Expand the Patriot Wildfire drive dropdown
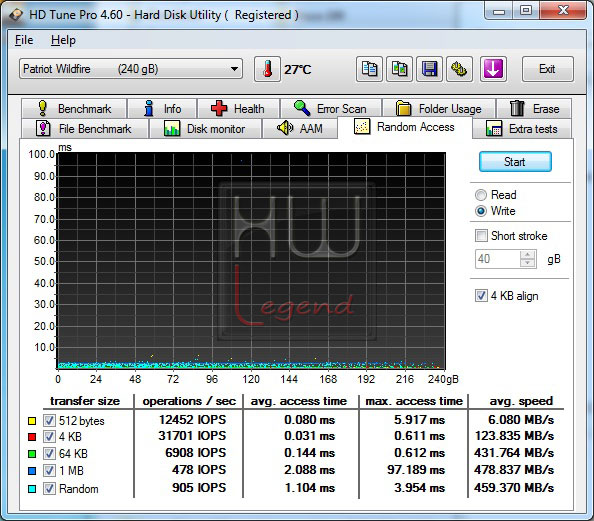 234,69
